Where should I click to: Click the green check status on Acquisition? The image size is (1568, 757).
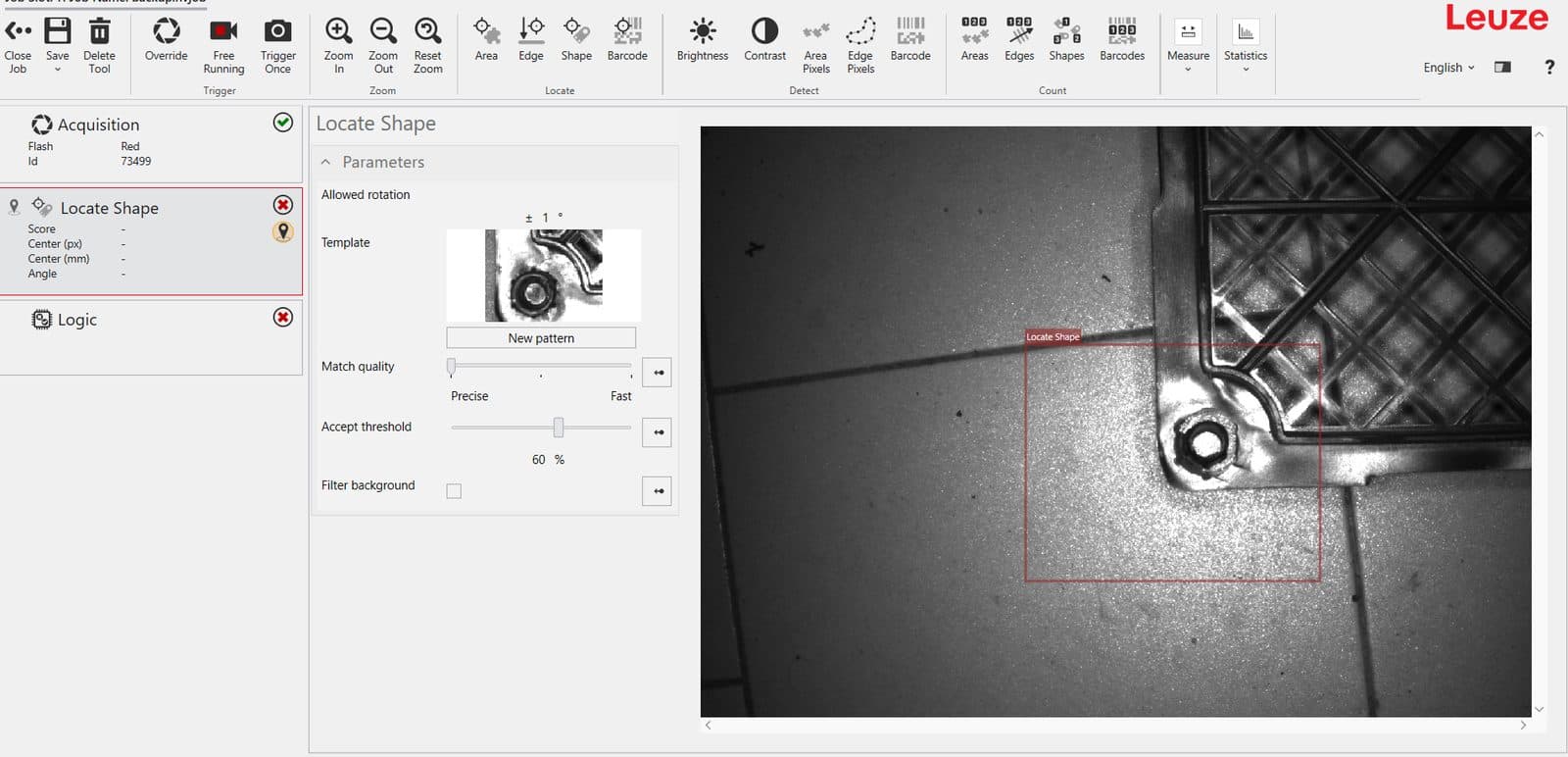tap(283, 123)
